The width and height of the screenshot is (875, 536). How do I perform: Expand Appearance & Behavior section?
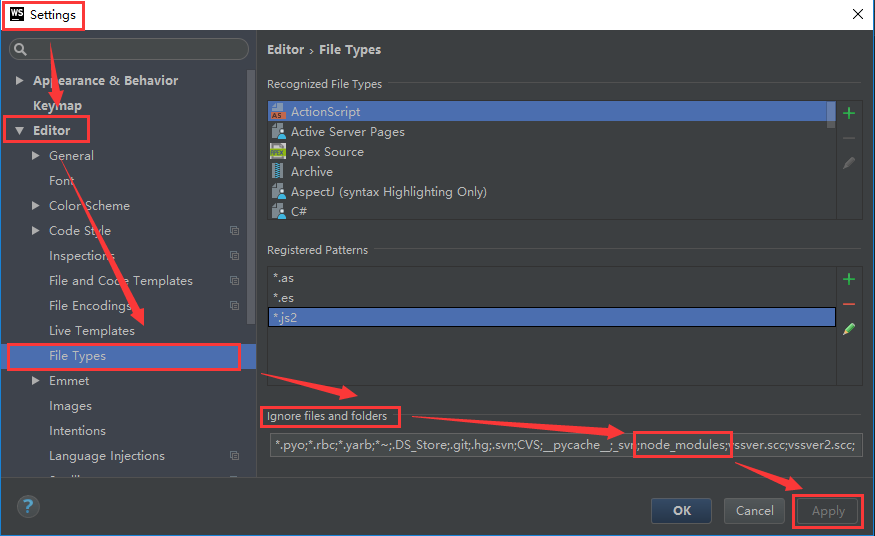(x=20, y=80)
